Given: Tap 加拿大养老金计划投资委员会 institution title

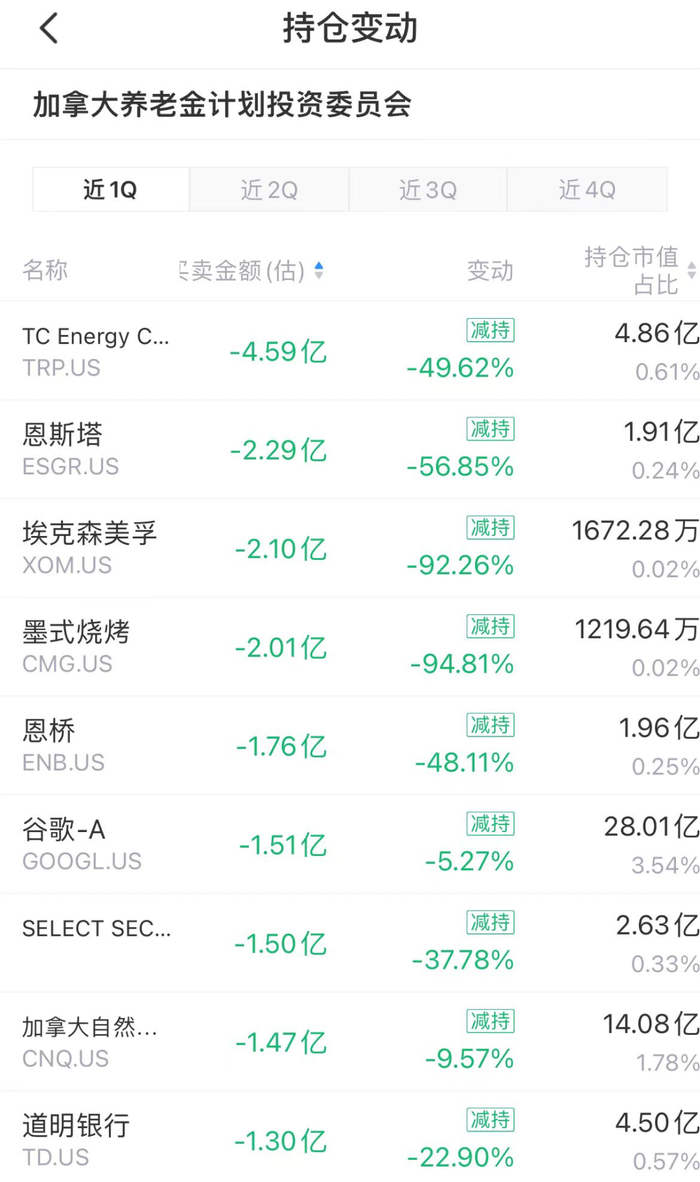Looking at the screenshot, I should 222,105.
